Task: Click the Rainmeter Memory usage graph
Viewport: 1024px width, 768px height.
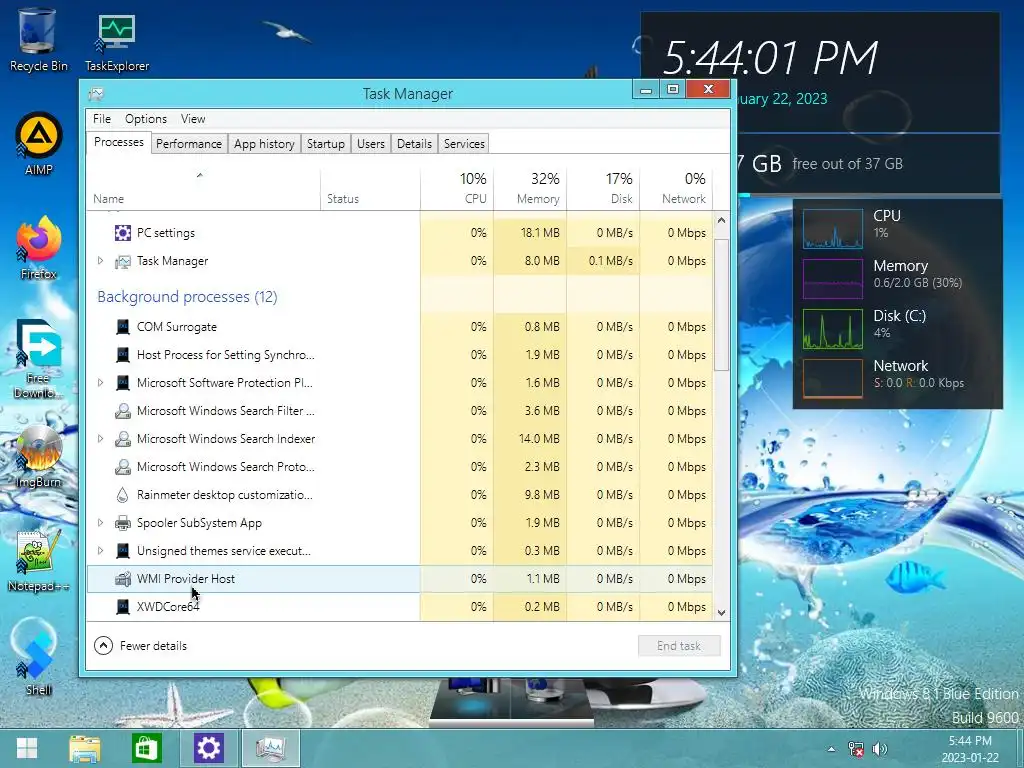Action: 833,279
